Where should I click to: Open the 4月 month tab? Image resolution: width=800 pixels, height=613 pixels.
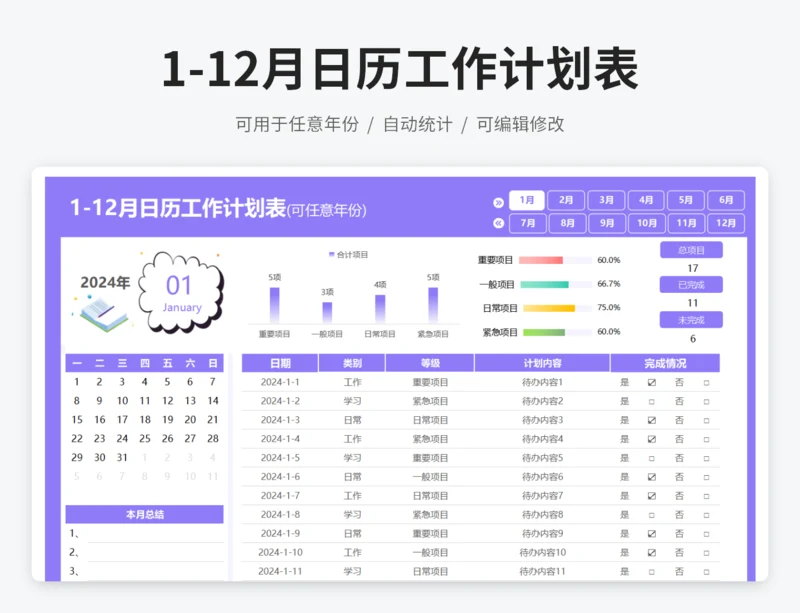tap(646, 200)
